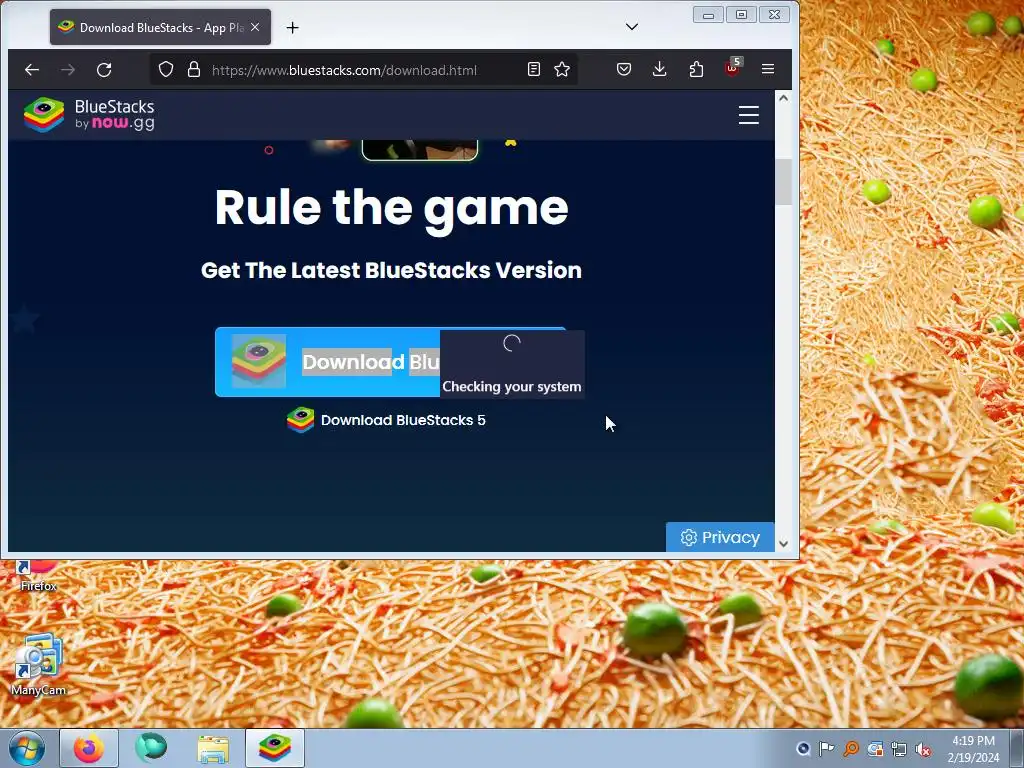
Task: Bookmark this page with the star
Action: point(562,69)
